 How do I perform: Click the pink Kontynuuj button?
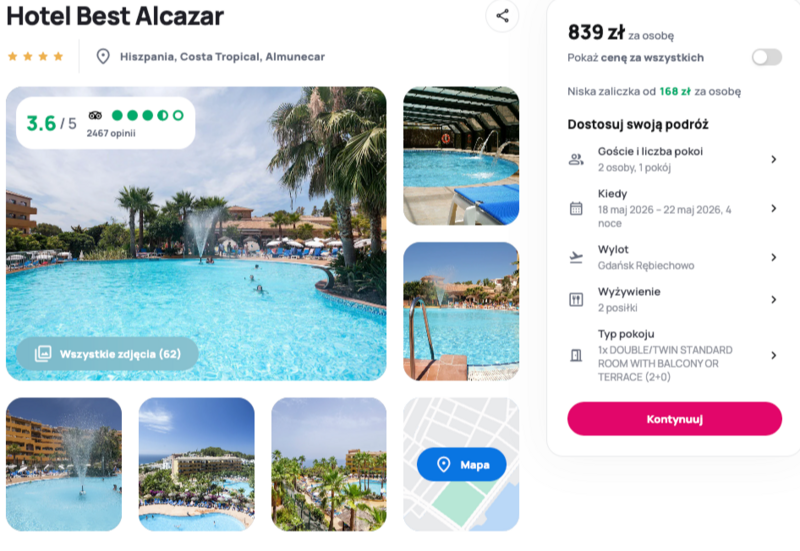pos(674,419)
